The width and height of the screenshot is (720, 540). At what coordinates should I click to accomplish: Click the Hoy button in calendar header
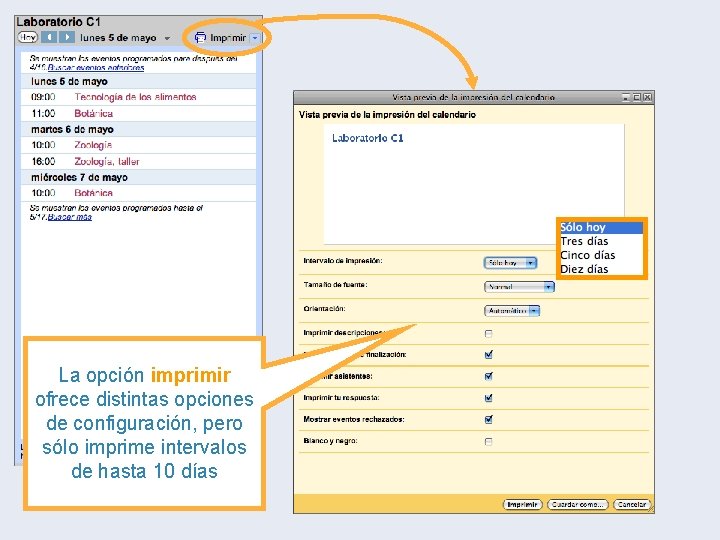click(x=28, y=38)
